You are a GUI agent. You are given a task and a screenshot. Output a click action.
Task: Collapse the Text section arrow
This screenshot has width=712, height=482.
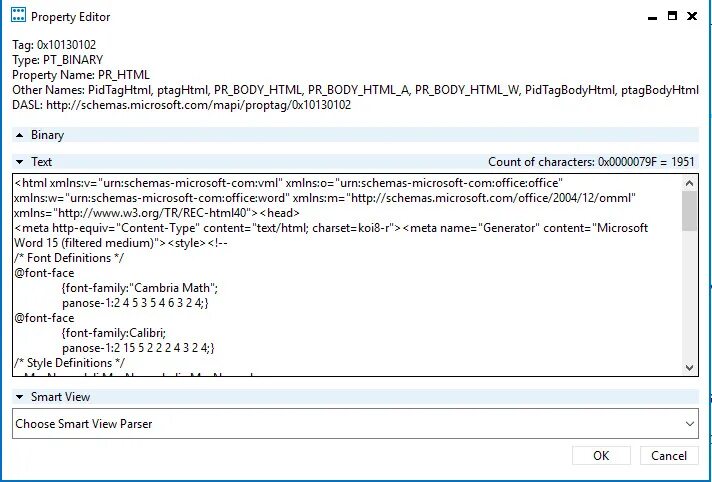pos(20,162)
